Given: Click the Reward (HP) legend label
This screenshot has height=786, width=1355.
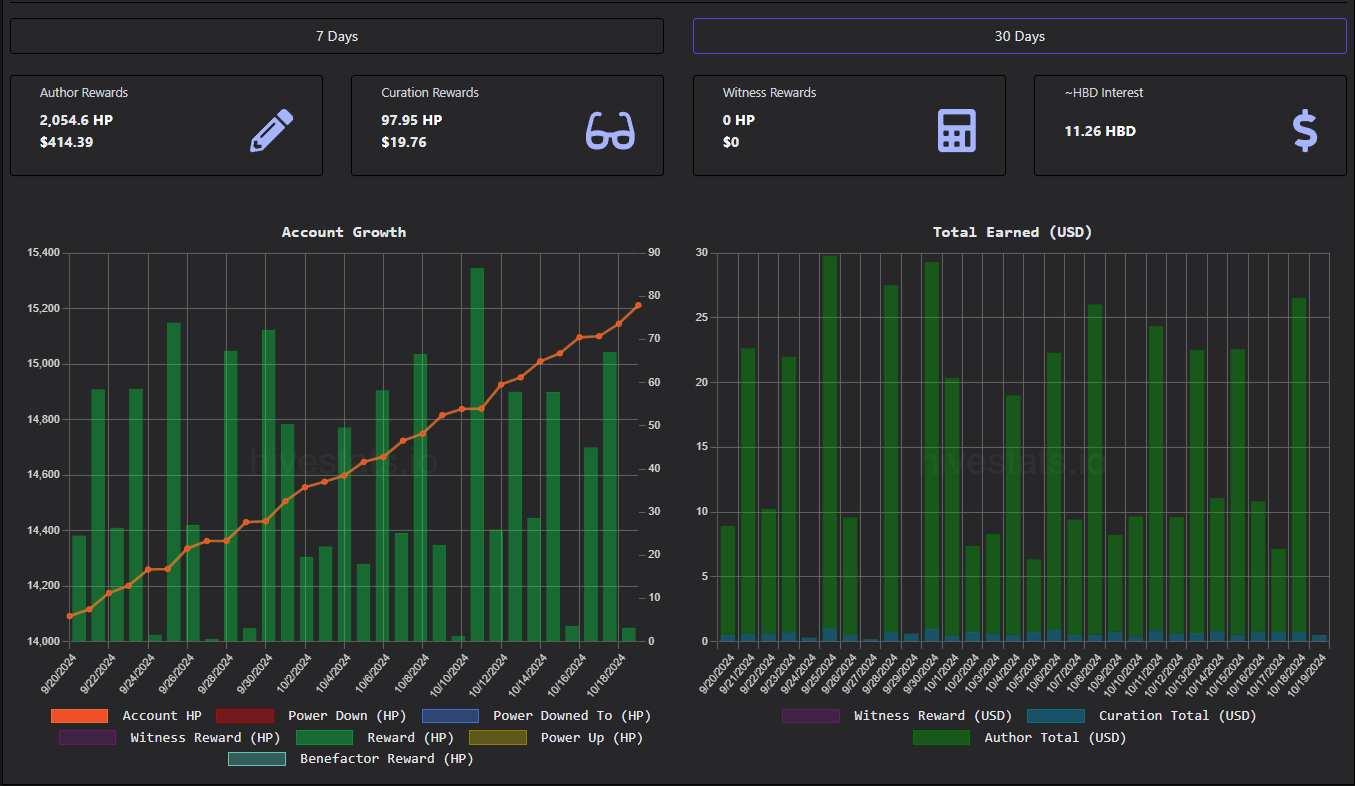Looking at the screenshot, I should (x=410, y=738).
